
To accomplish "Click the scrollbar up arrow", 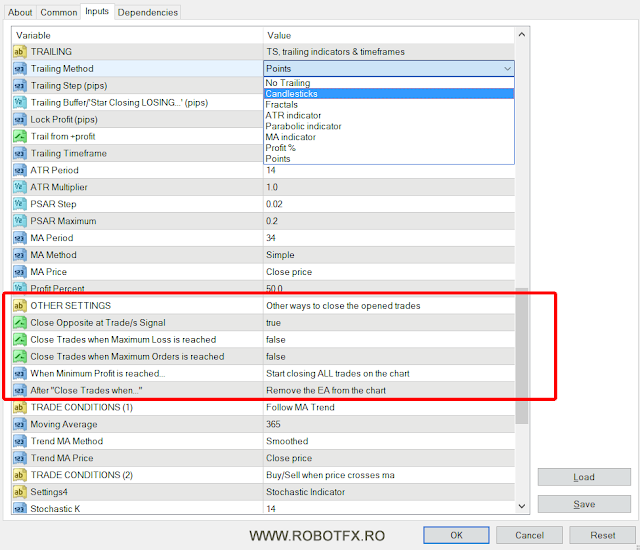I will pyautogui.click(x=522, y=35).
